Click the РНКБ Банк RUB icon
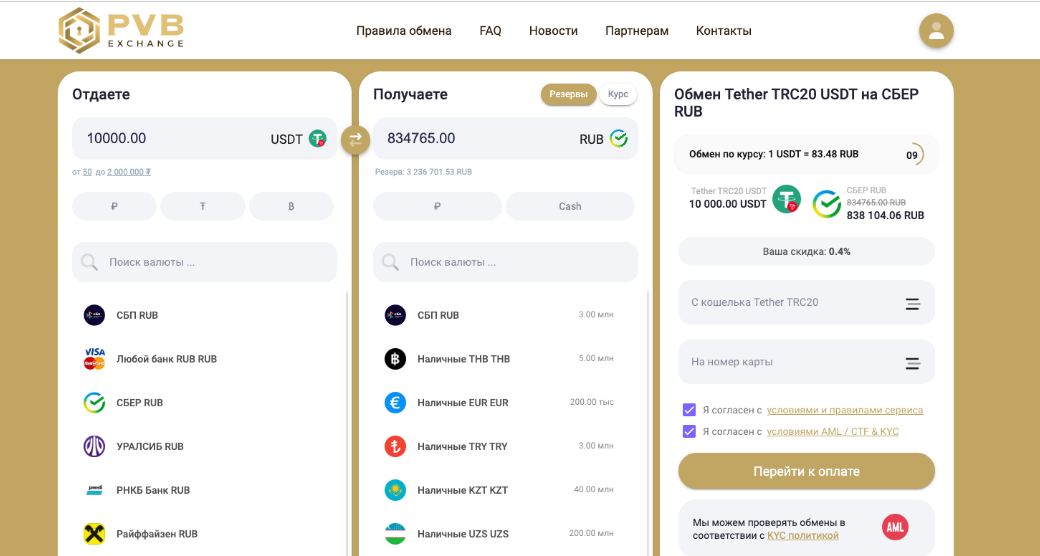This screenshot has width=1040, height=556. pos(94,490)
